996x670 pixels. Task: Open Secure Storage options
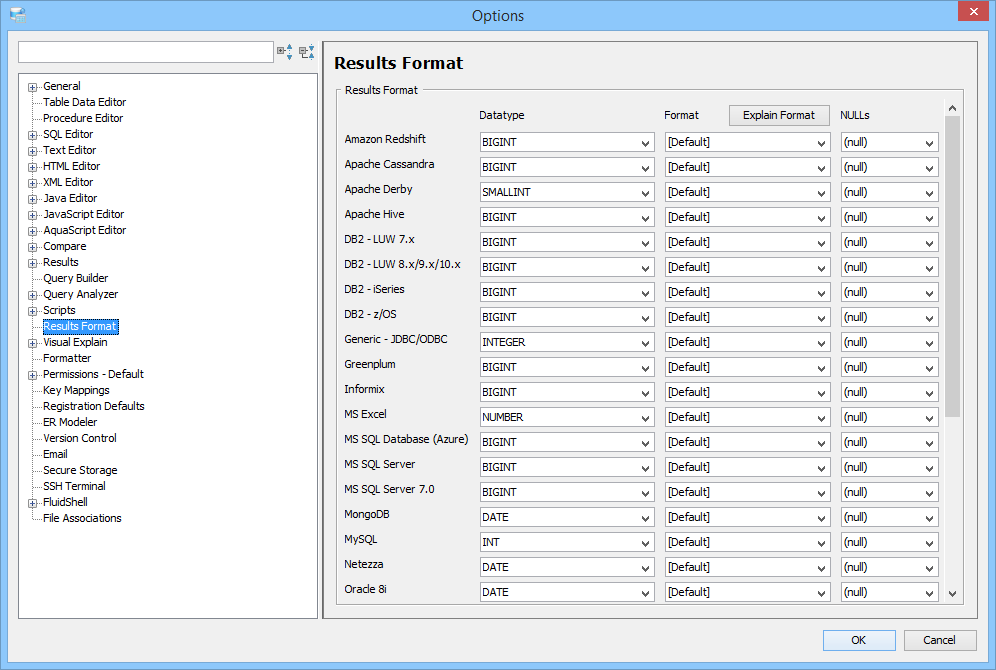(x=80, y=470)
